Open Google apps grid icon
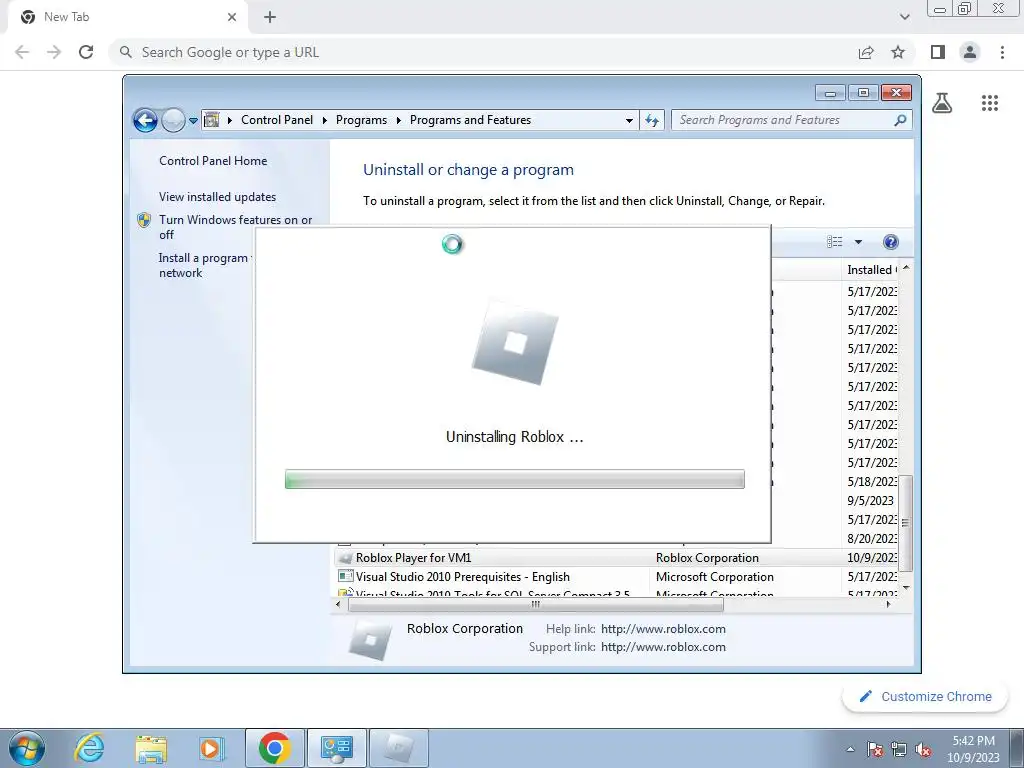1024x768 pixels. (990, 103)
